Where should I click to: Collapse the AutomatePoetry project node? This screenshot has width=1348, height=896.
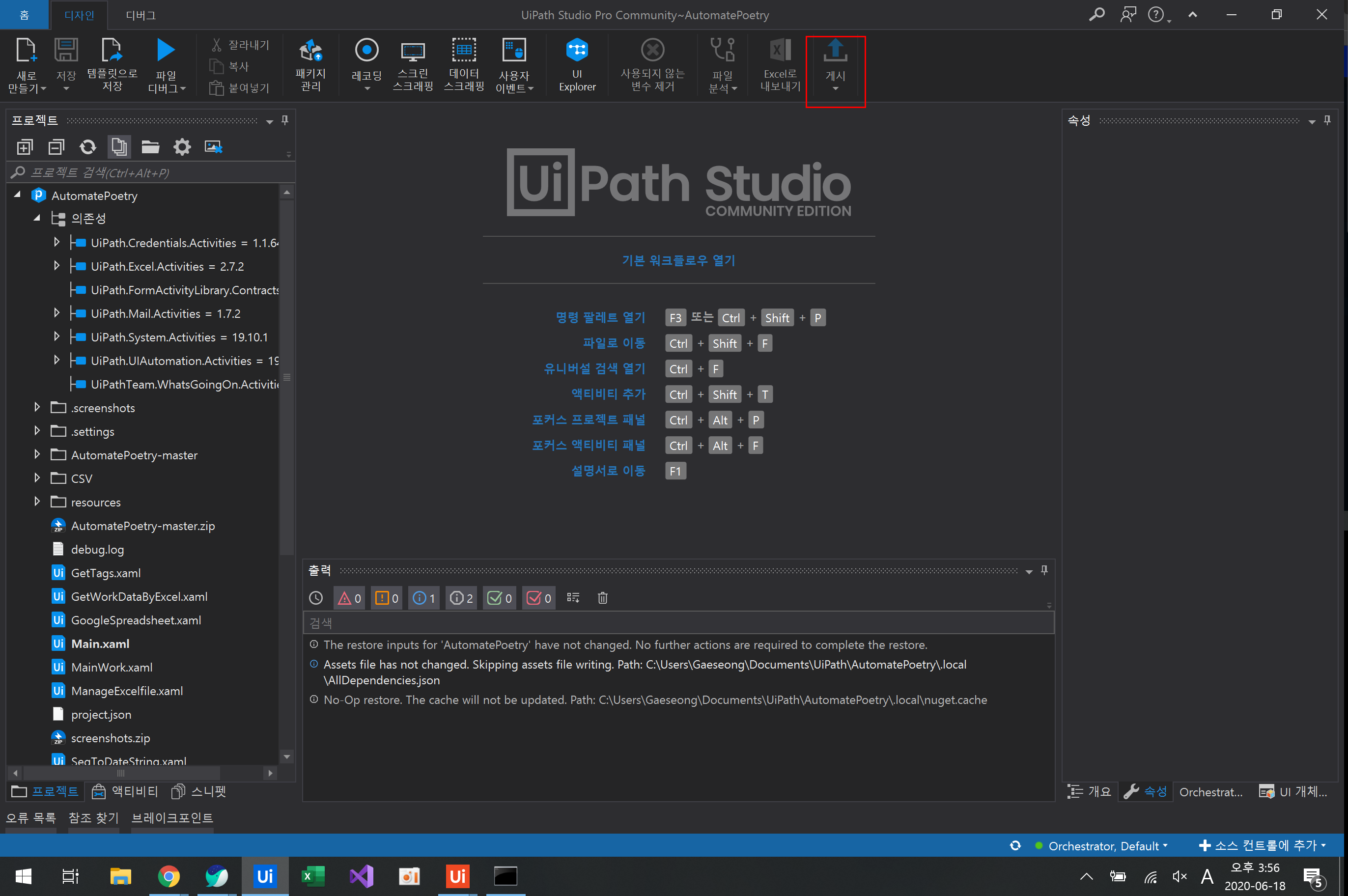pos(17,195)
